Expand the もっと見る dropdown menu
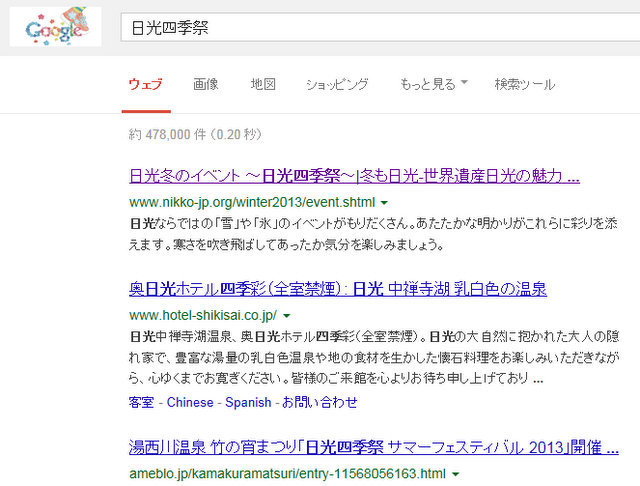 pos(433,84)
